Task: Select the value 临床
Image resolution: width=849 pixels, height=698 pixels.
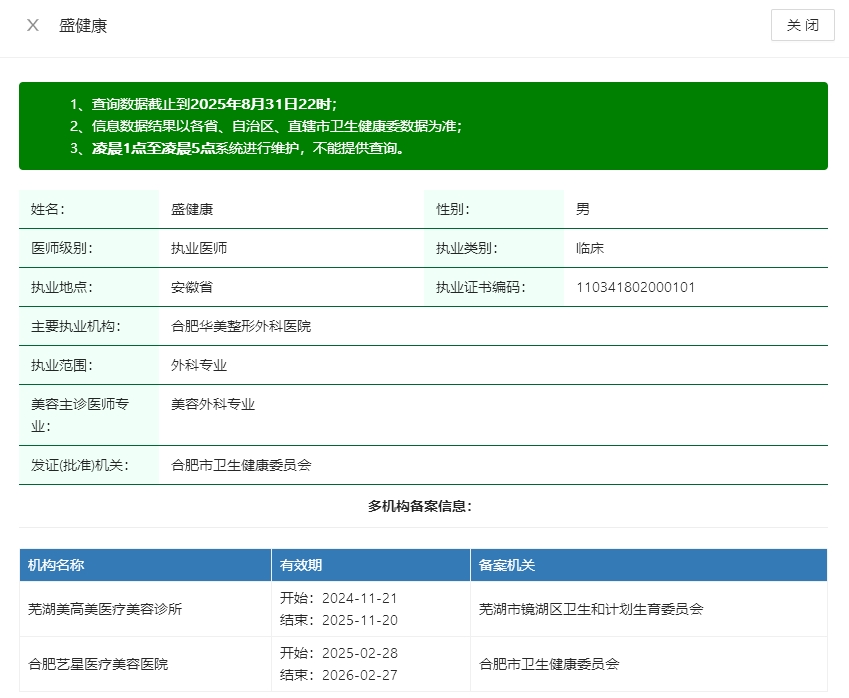Action: (x=590, y=248)
